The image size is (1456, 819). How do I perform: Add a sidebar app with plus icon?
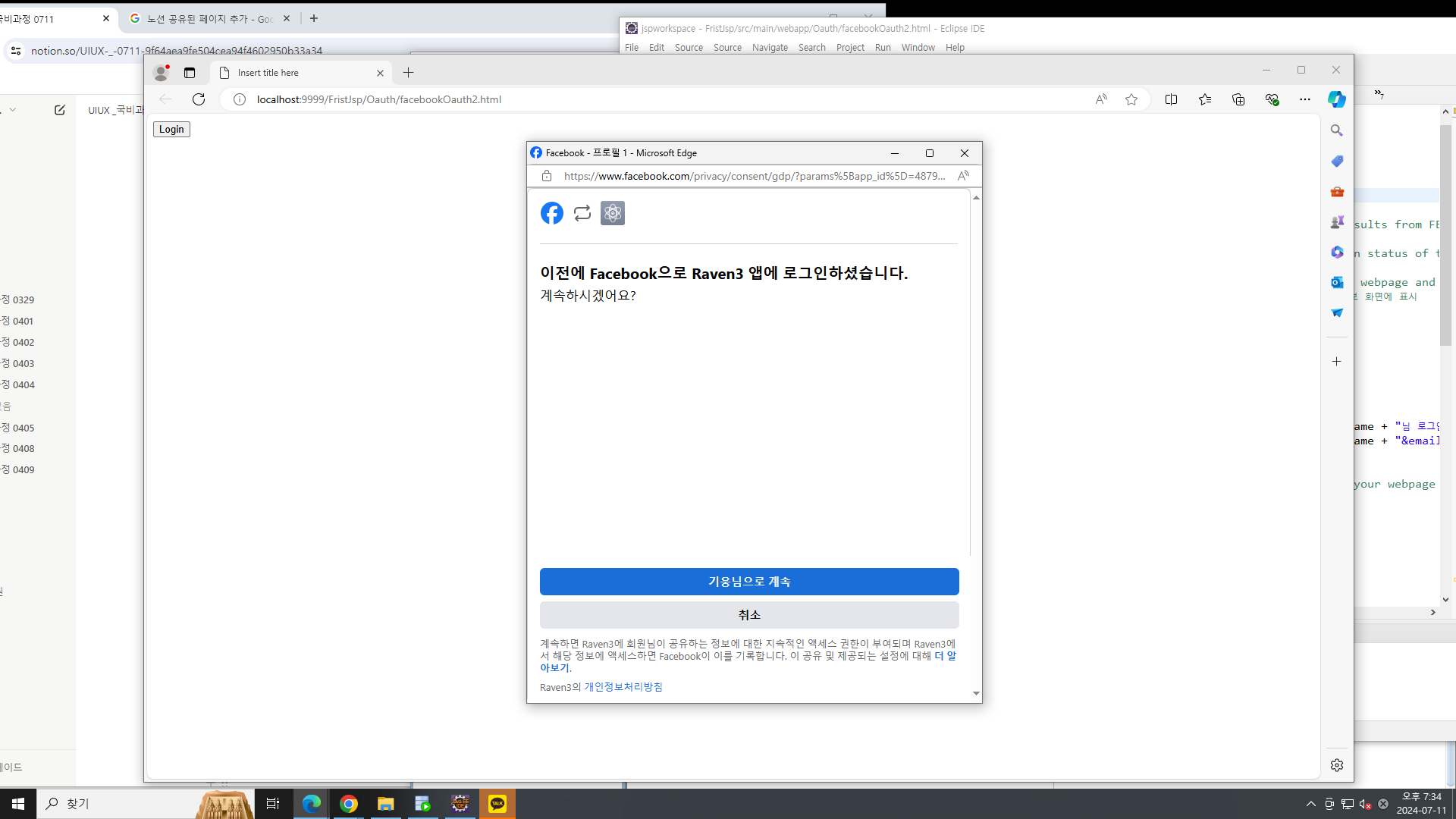(x=1337, y=362)
